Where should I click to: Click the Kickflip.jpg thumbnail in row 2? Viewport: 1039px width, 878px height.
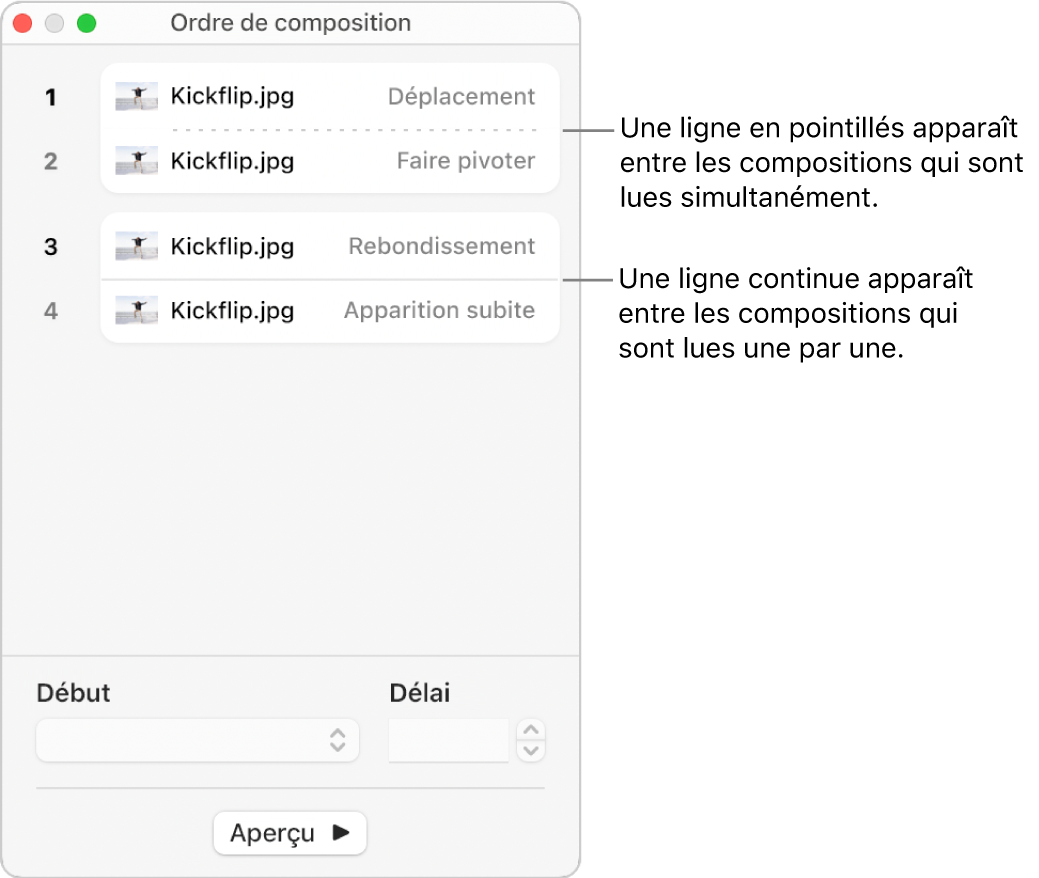(x=136, y=161)
